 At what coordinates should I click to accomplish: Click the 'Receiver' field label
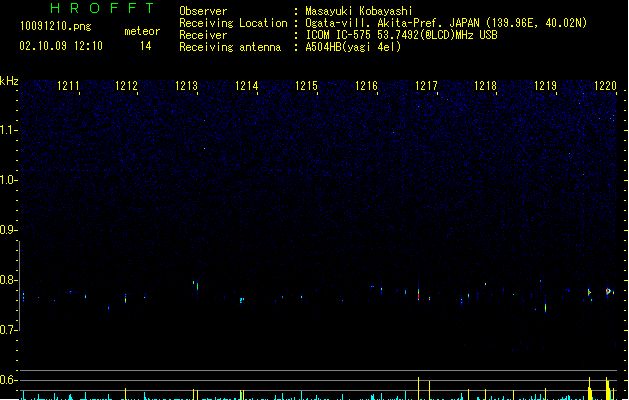pyautogui.click(x=203, y=35)
